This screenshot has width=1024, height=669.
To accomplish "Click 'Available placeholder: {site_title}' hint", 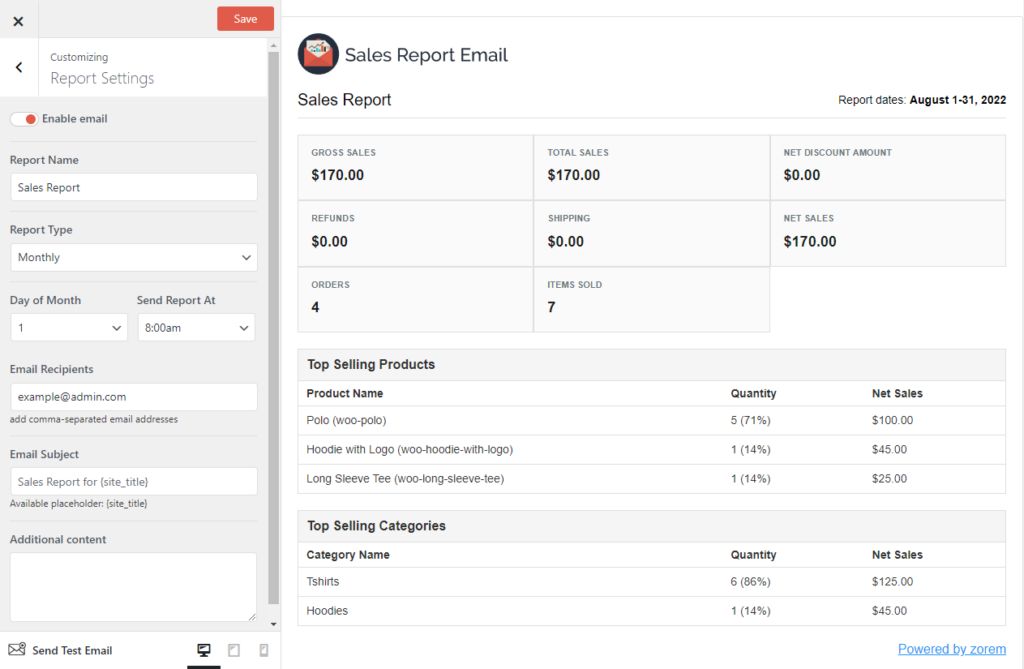I will click(x=78, y=504).
